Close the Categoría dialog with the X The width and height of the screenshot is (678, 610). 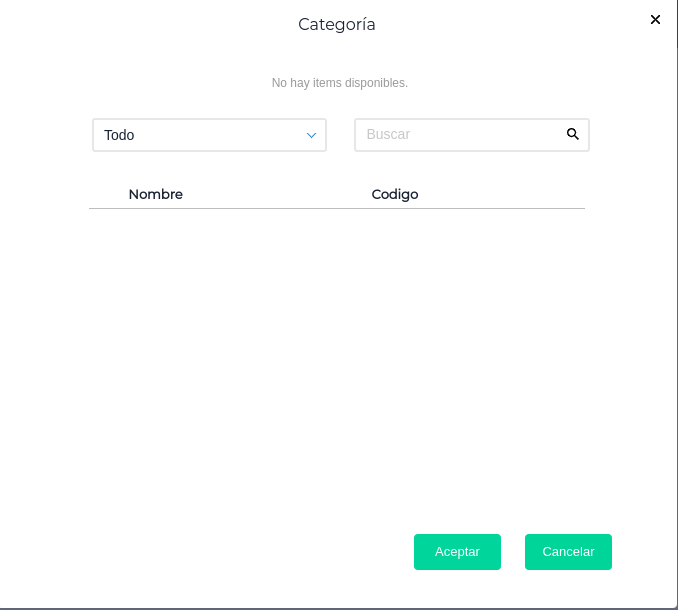(x=655, y=20)
